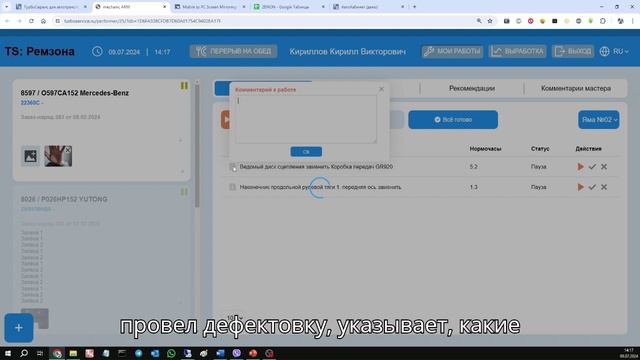Viewport: 640px width, 360px height.
Task: Reload the page with browser refresh icon
Action: [x=31, y=21]
